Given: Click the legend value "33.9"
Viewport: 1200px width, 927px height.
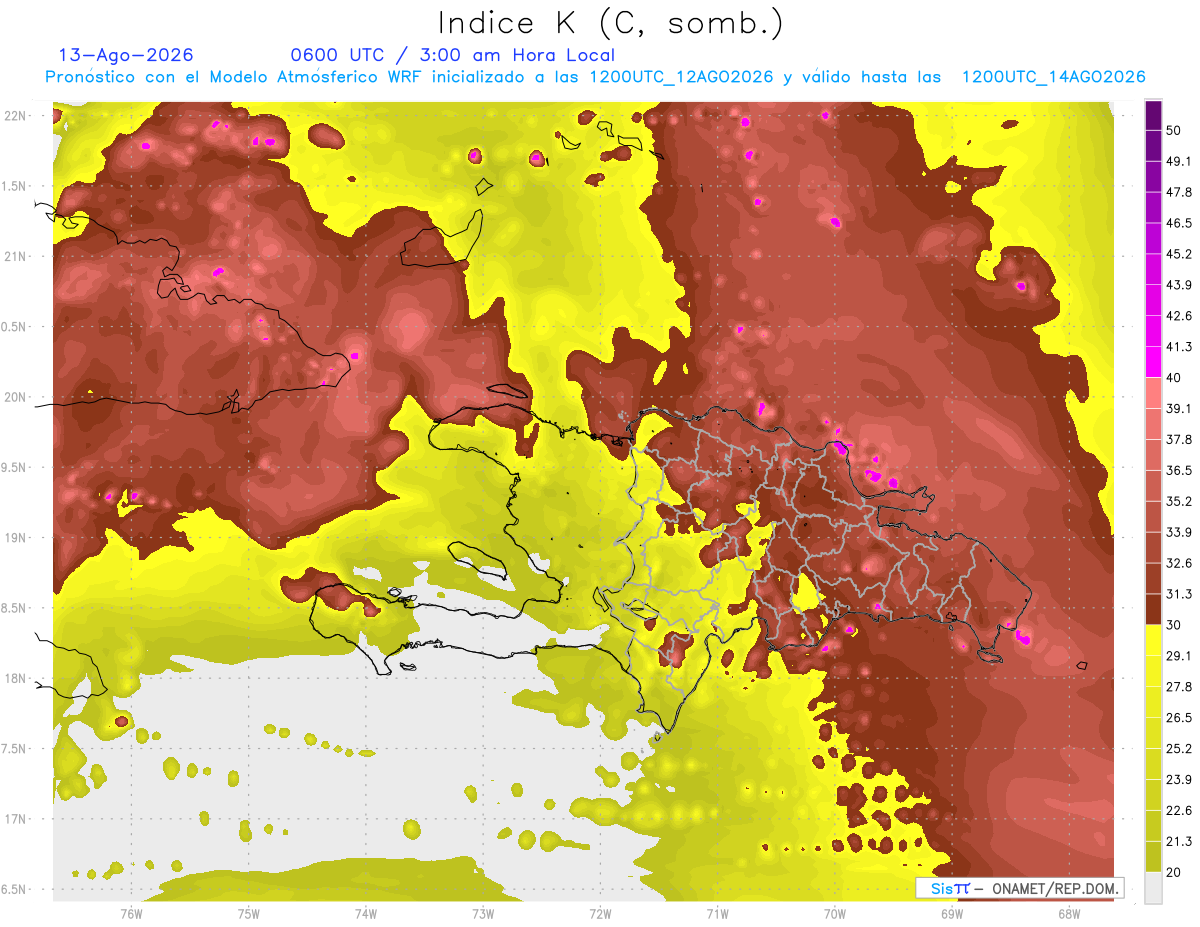Looking at the screenshot, I should click(x=1179, y=532).
